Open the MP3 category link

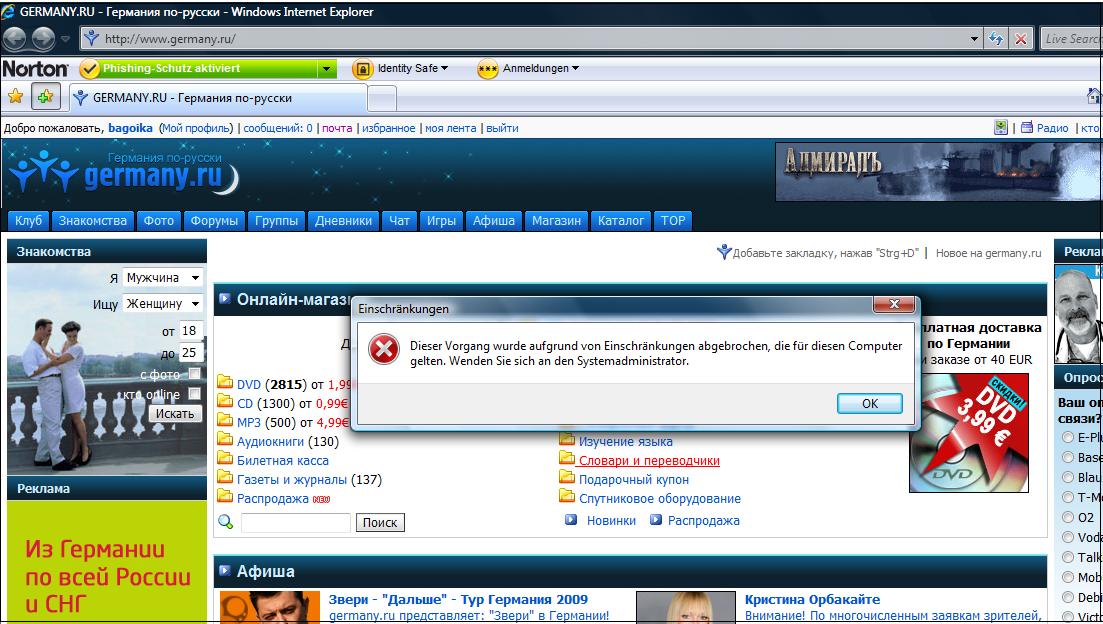pyautogui.click(x=248, y=423)
